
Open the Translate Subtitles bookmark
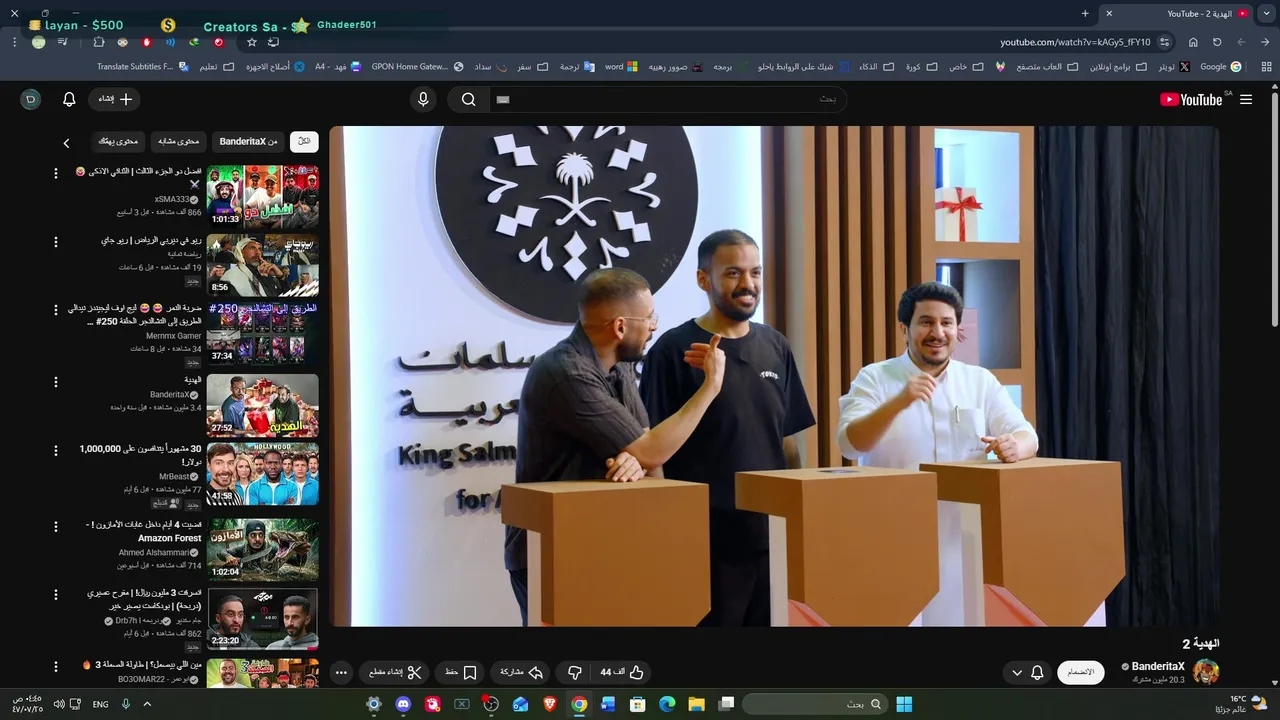141,67
